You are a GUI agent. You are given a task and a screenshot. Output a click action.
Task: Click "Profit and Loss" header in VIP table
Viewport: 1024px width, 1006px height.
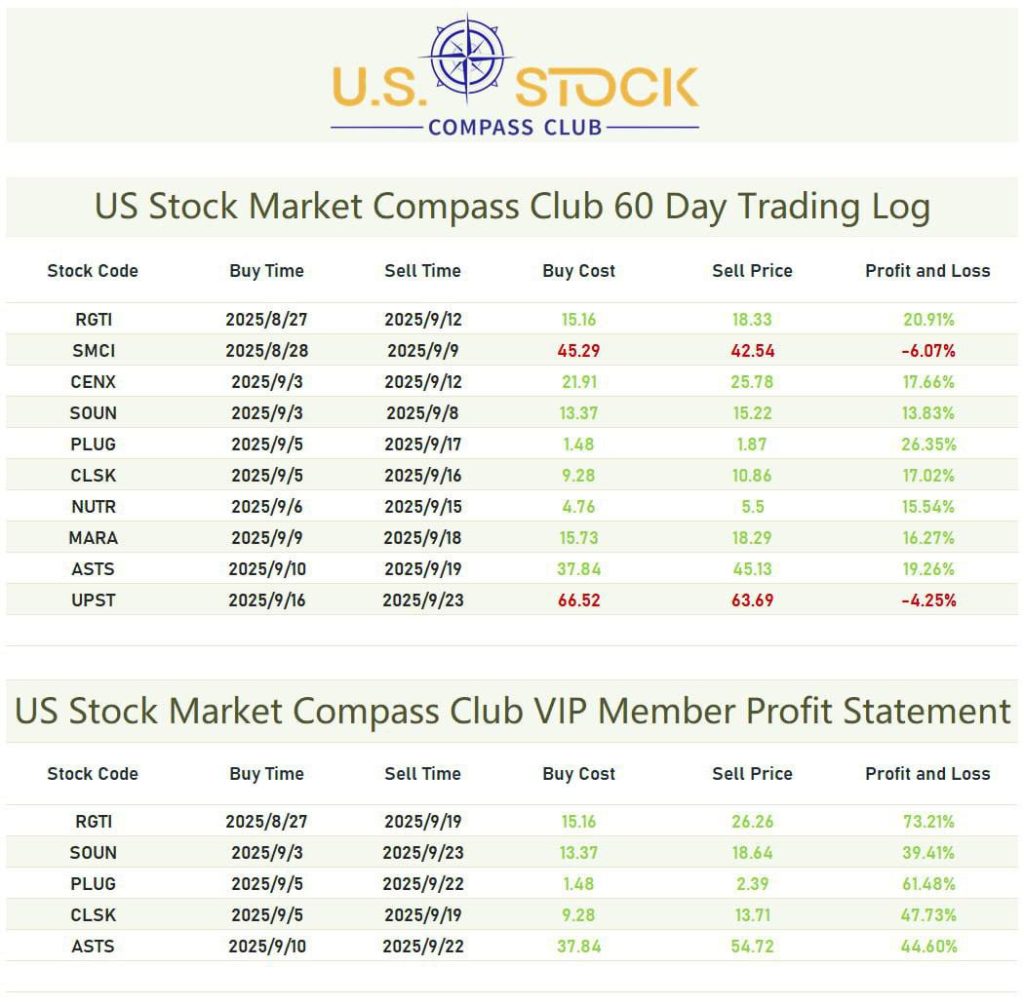tap(927, 774)
